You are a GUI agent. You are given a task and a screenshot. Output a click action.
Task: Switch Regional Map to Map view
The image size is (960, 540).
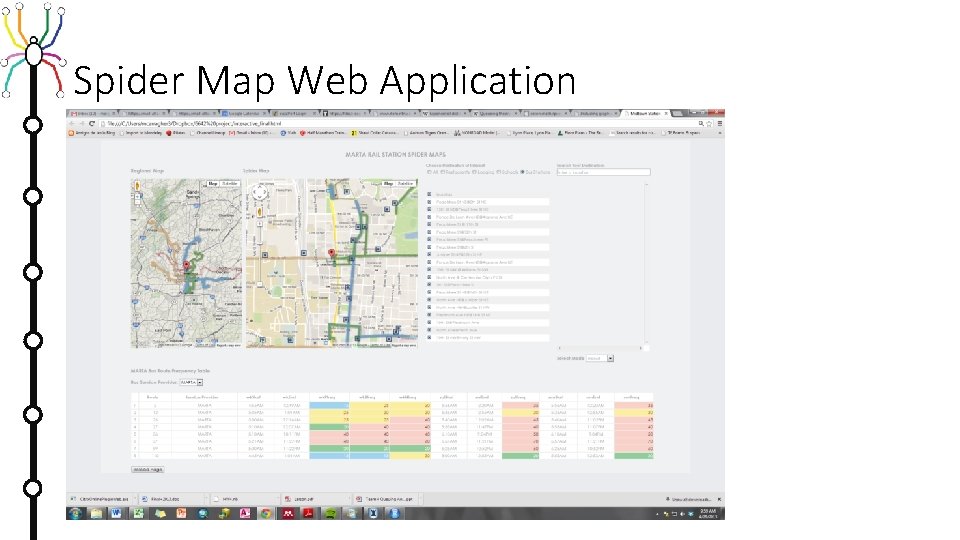212,184
